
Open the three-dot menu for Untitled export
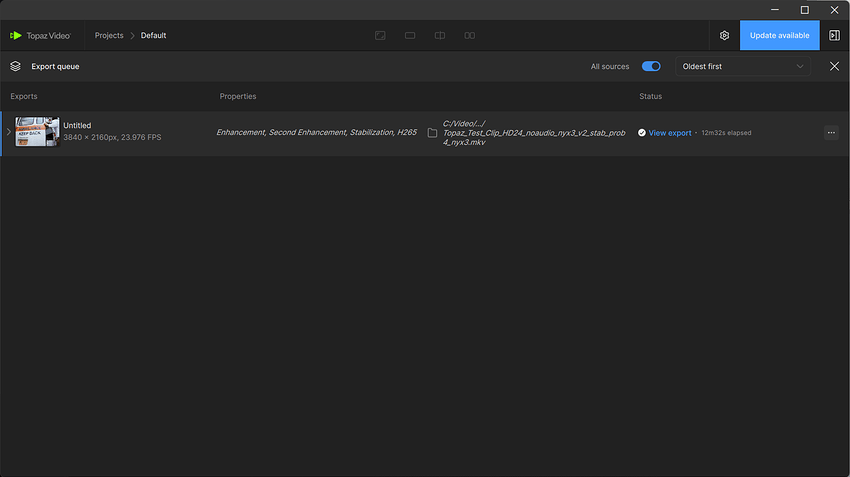click(x=831, y=132)
